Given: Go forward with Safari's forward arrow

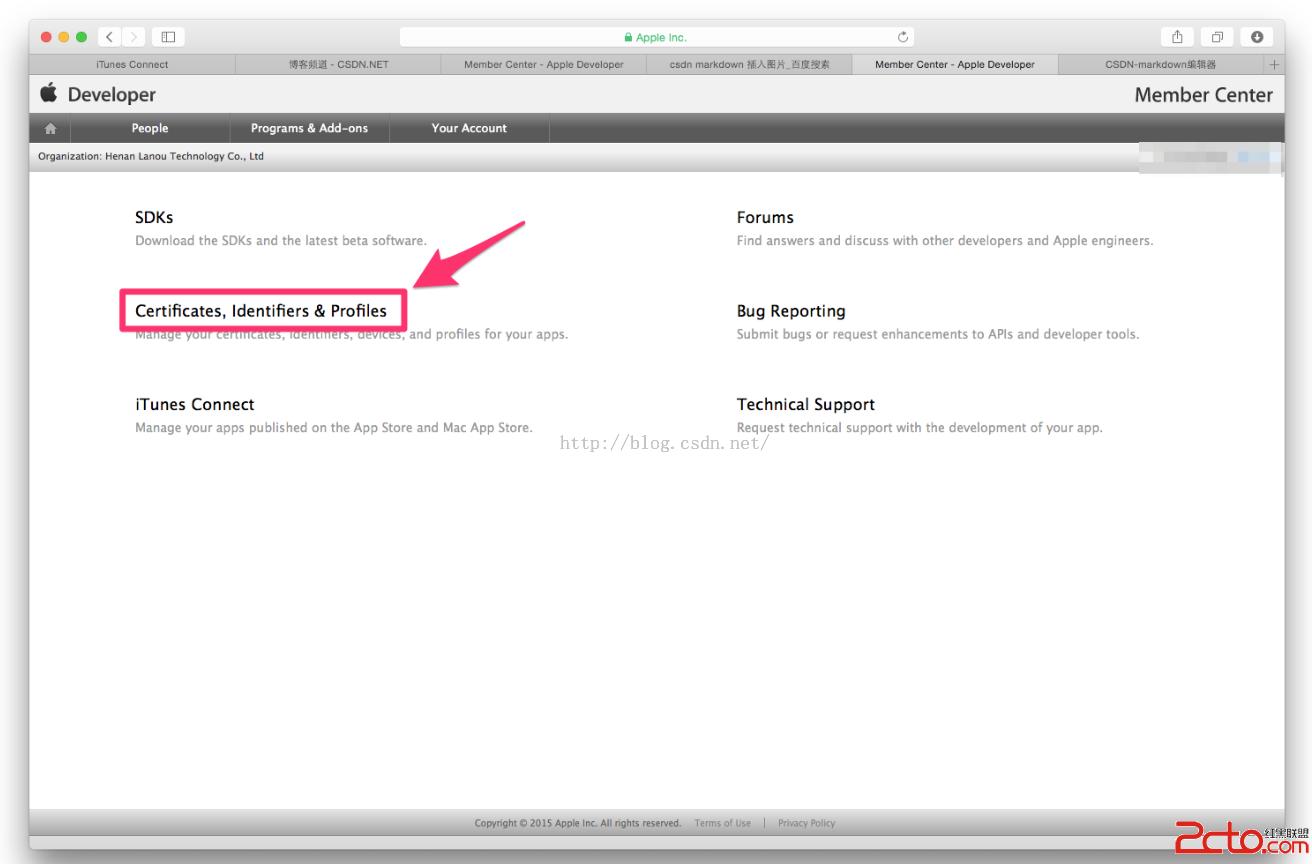Looking at the screenshot, I should click(134, 37).
